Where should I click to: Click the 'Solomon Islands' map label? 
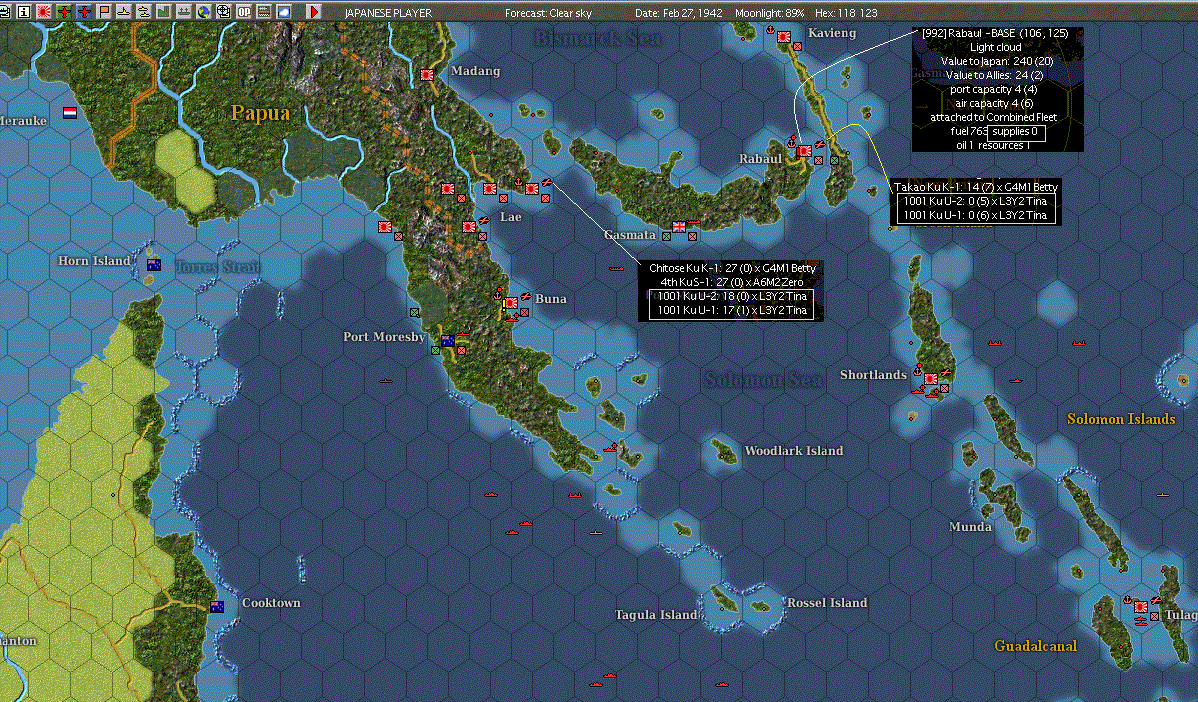point(1121,419)
